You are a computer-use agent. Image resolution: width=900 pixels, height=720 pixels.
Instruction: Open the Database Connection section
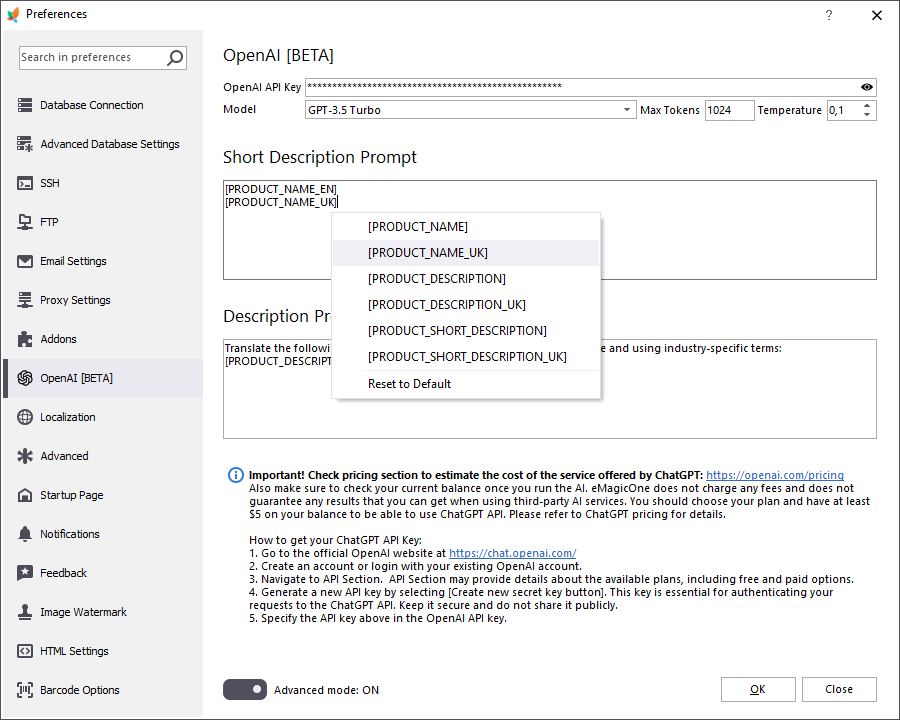[x=103, y=105]
